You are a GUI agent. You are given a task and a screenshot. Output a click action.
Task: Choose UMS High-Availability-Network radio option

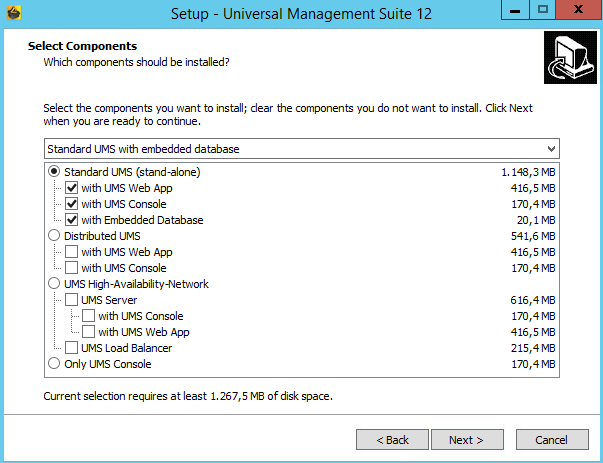click(54, 284)
